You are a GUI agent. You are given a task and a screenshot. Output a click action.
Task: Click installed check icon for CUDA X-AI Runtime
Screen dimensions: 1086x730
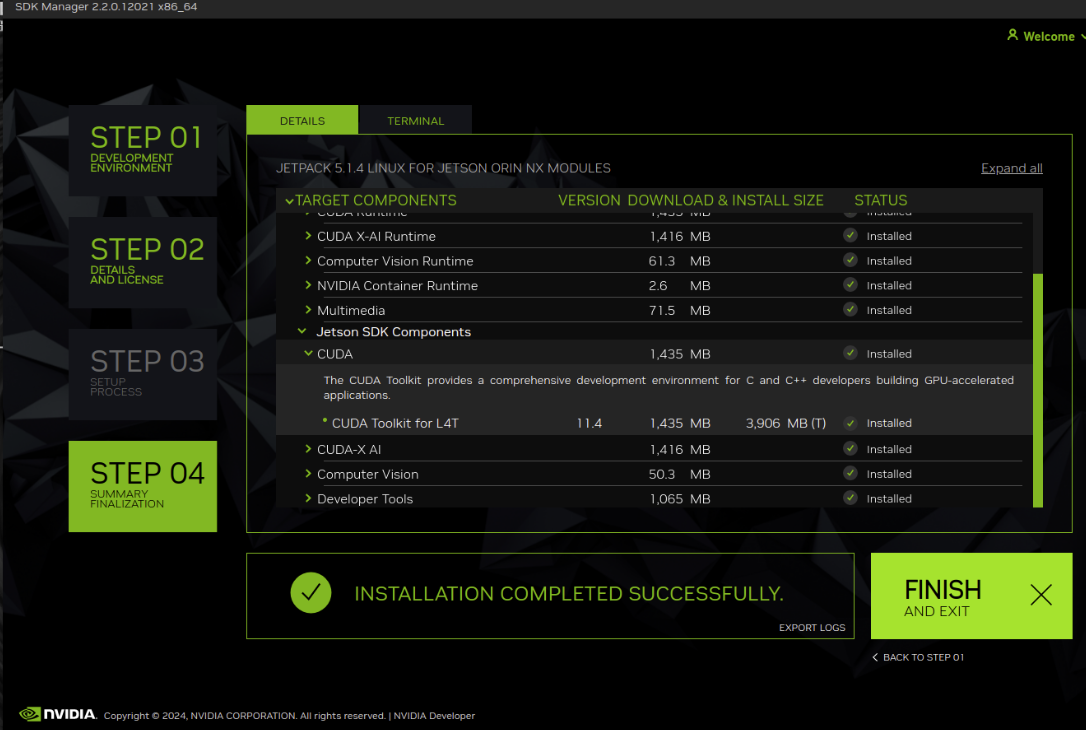851,235
